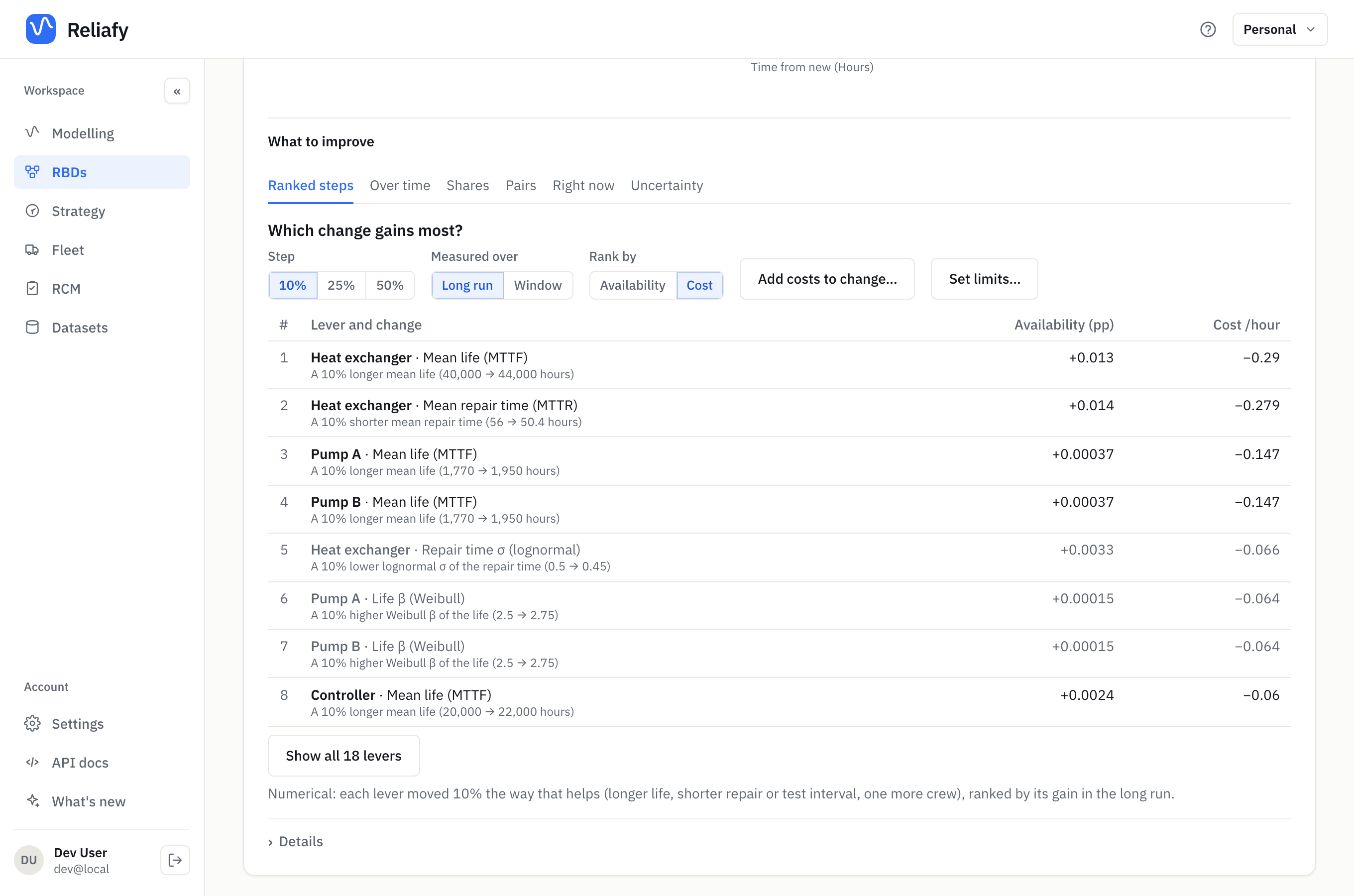Click Add costs to change button

click(827, 279)
